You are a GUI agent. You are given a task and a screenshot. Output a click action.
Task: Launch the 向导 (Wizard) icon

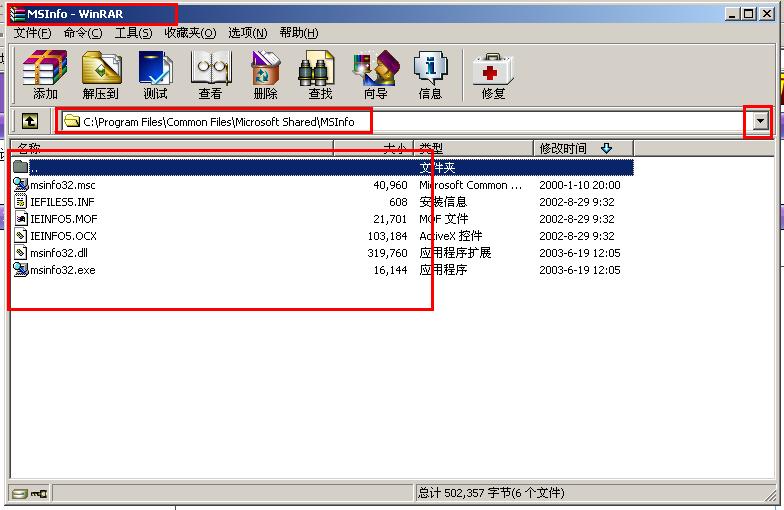pyautogui.click(x=376, y=68)
